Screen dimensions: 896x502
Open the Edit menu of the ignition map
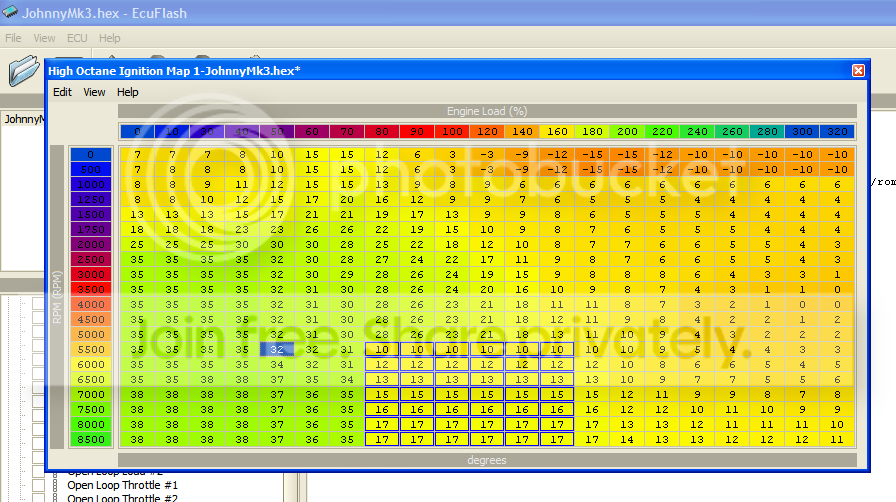tap(62, 92)
